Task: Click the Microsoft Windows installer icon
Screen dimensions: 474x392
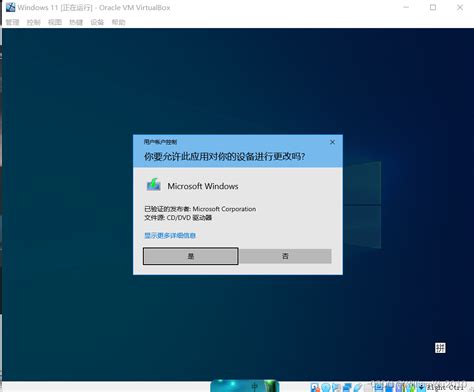Action: [153, 185]
